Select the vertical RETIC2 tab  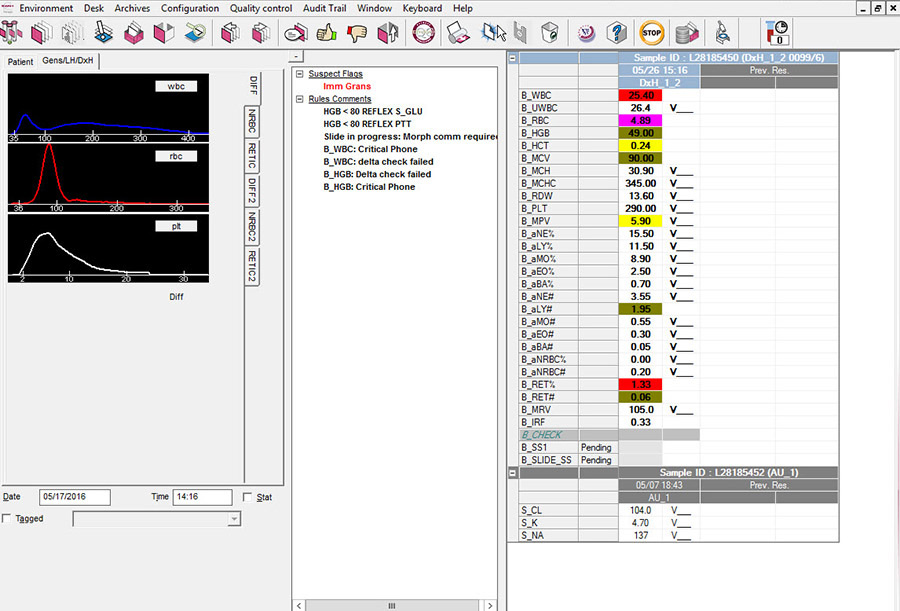coord(252,266)
